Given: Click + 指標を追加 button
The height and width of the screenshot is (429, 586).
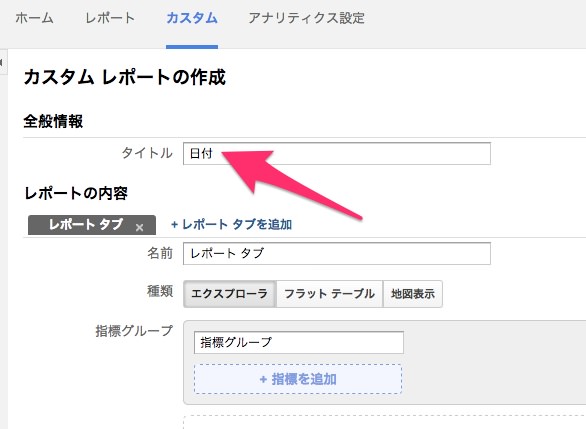Looking at the screenshot, I should [x=298, y=379].
